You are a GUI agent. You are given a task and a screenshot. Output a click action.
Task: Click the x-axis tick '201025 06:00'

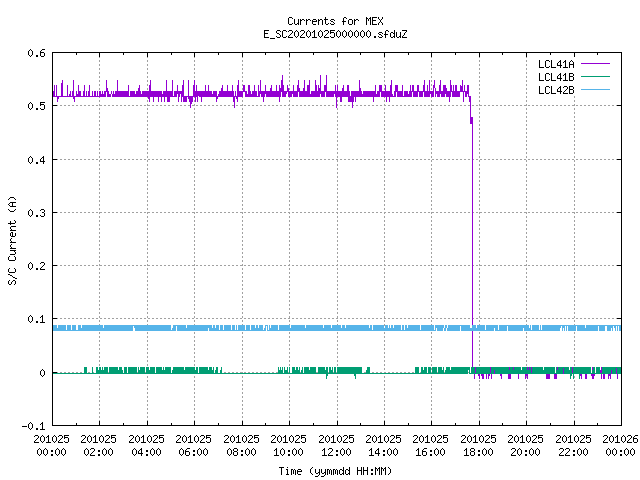(193, 445)
